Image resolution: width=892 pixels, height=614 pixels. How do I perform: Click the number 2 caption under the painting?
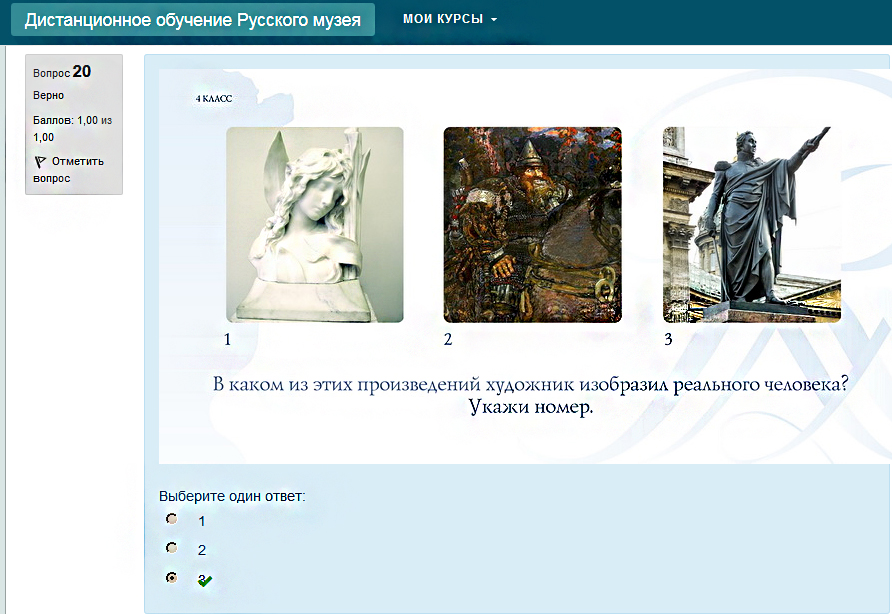pyautogui.click(x=448, y=339)
